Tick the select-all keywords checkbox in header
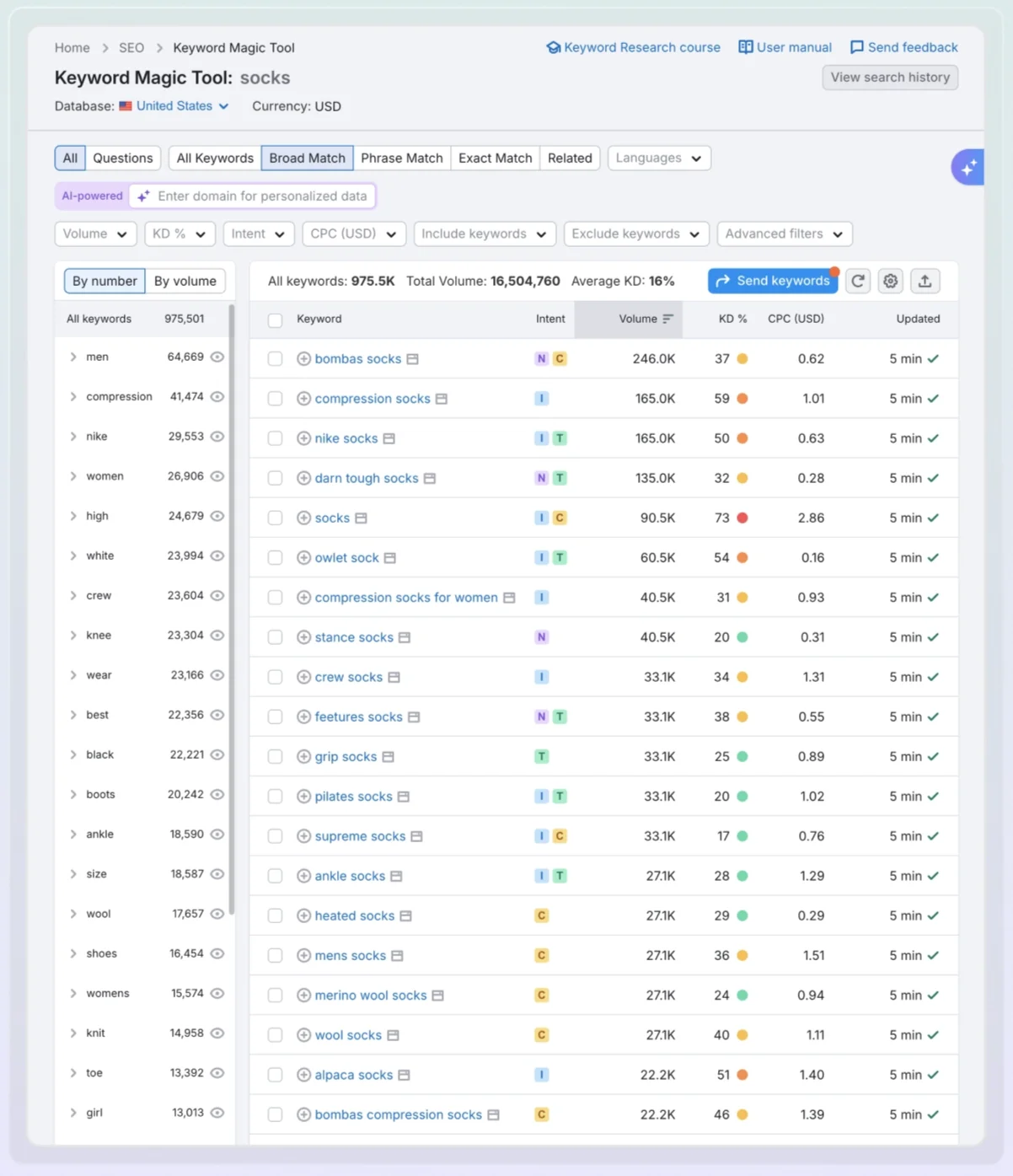The height and width of the screenshot is (1176, 1013). [275, 320]
